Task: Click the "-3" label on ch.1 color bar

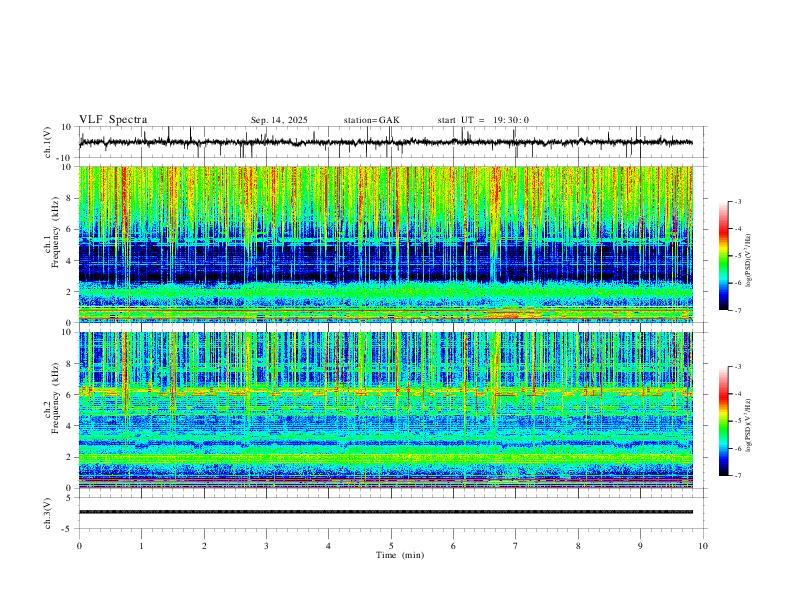Action: (738, 201)
